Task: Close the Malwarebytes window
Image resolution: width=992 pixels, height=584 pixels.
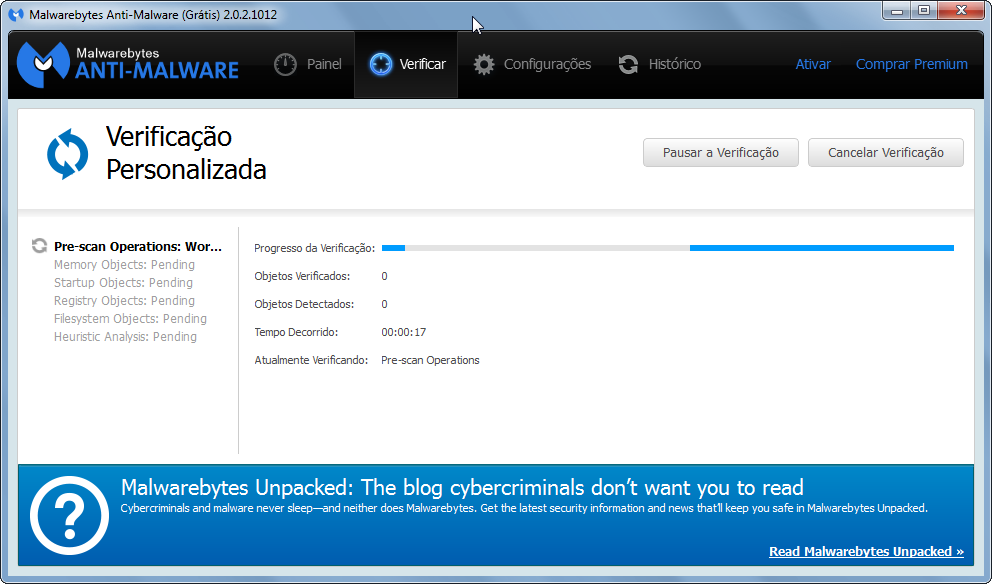Action: (x=962, y=10)
